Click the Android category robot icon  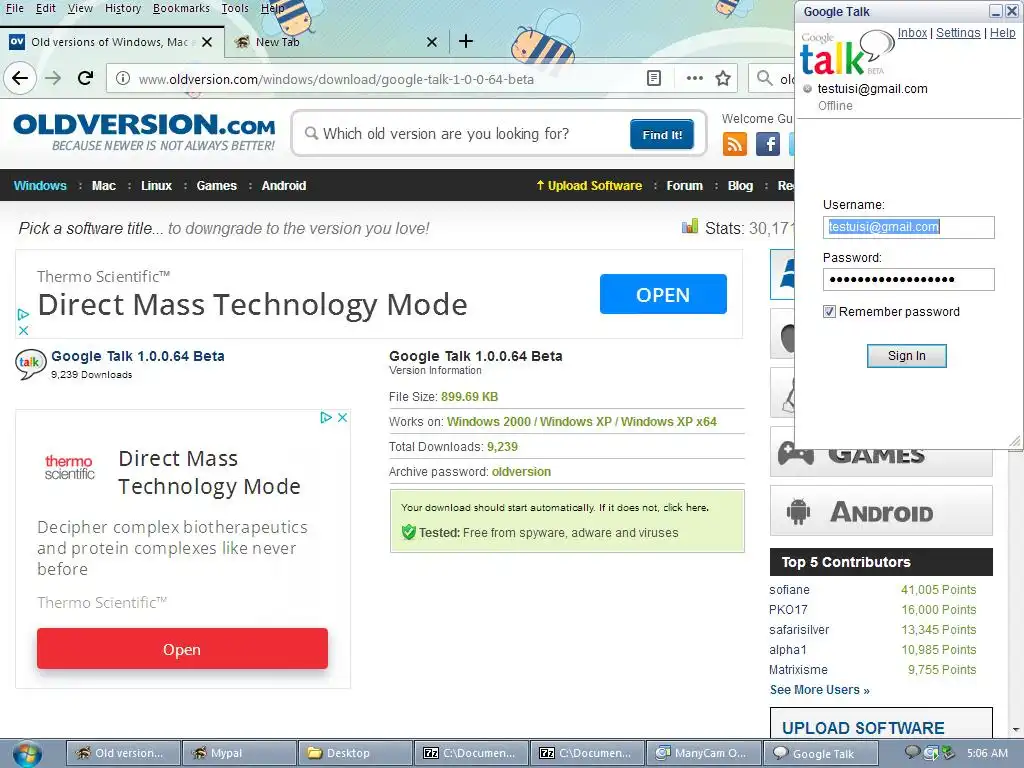(798, 511)
